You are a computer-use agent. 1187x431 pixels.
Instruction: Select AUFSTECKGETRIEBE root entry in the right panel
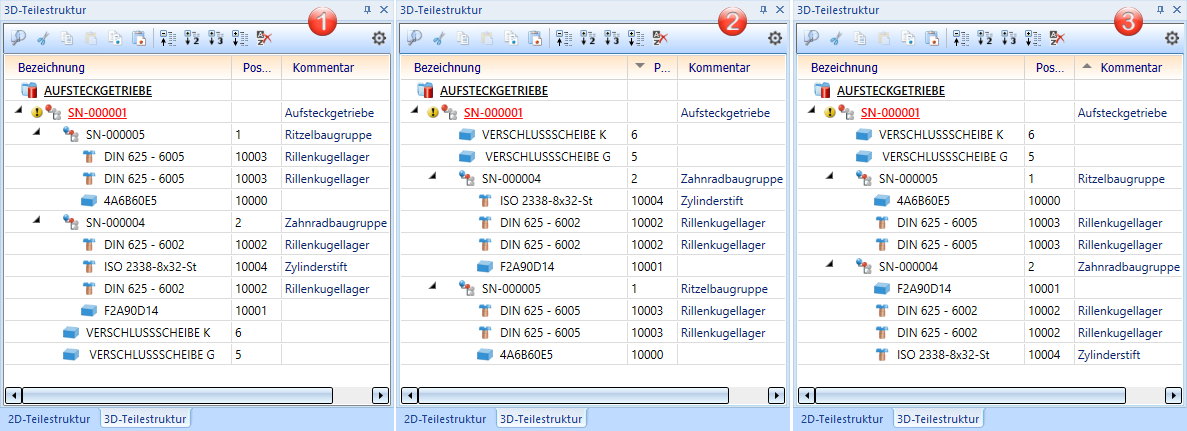point(890,91)
